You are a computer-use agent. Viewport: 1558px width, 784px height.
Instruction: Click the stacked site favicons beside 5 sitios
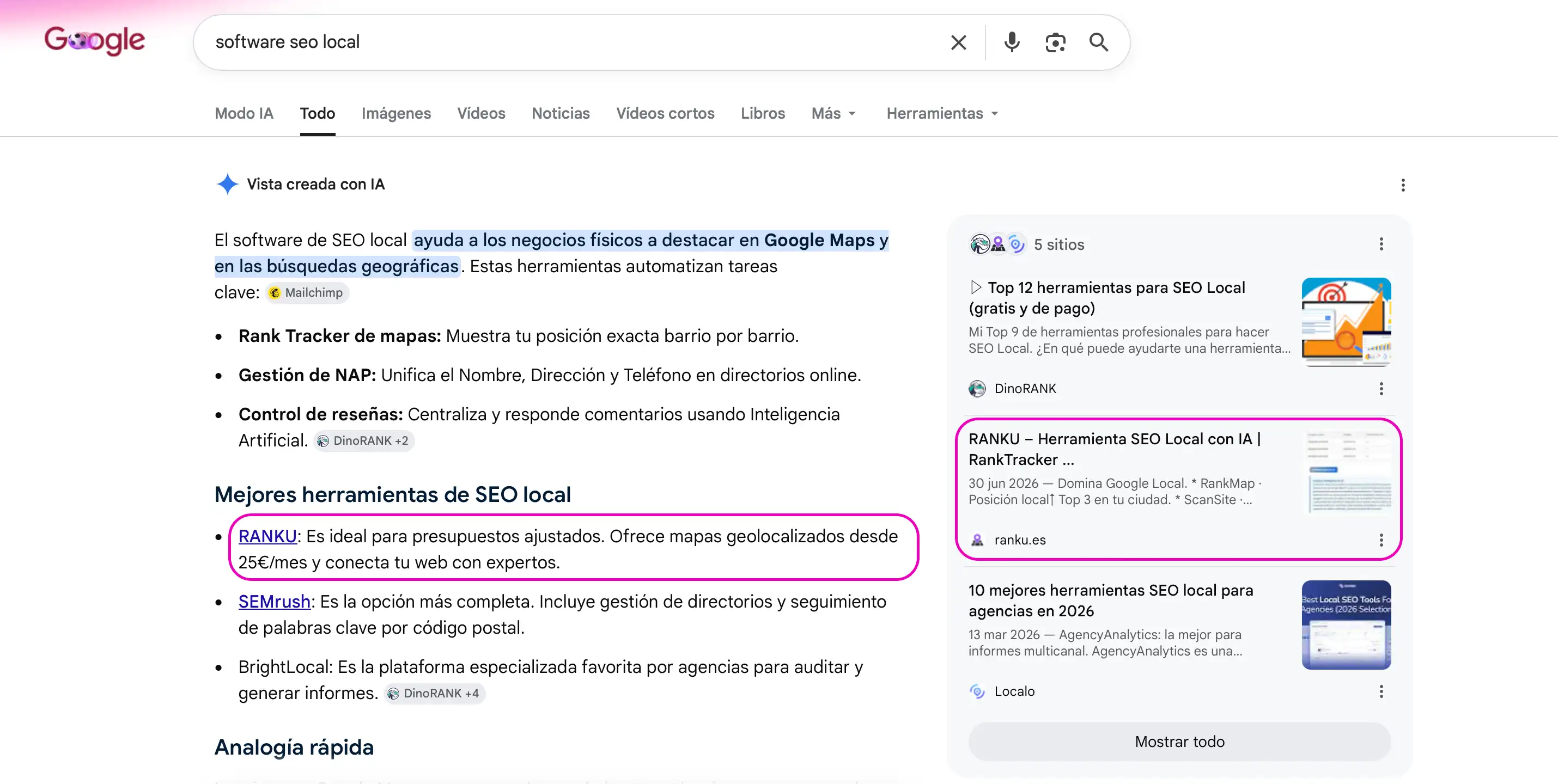pos(997,244)
